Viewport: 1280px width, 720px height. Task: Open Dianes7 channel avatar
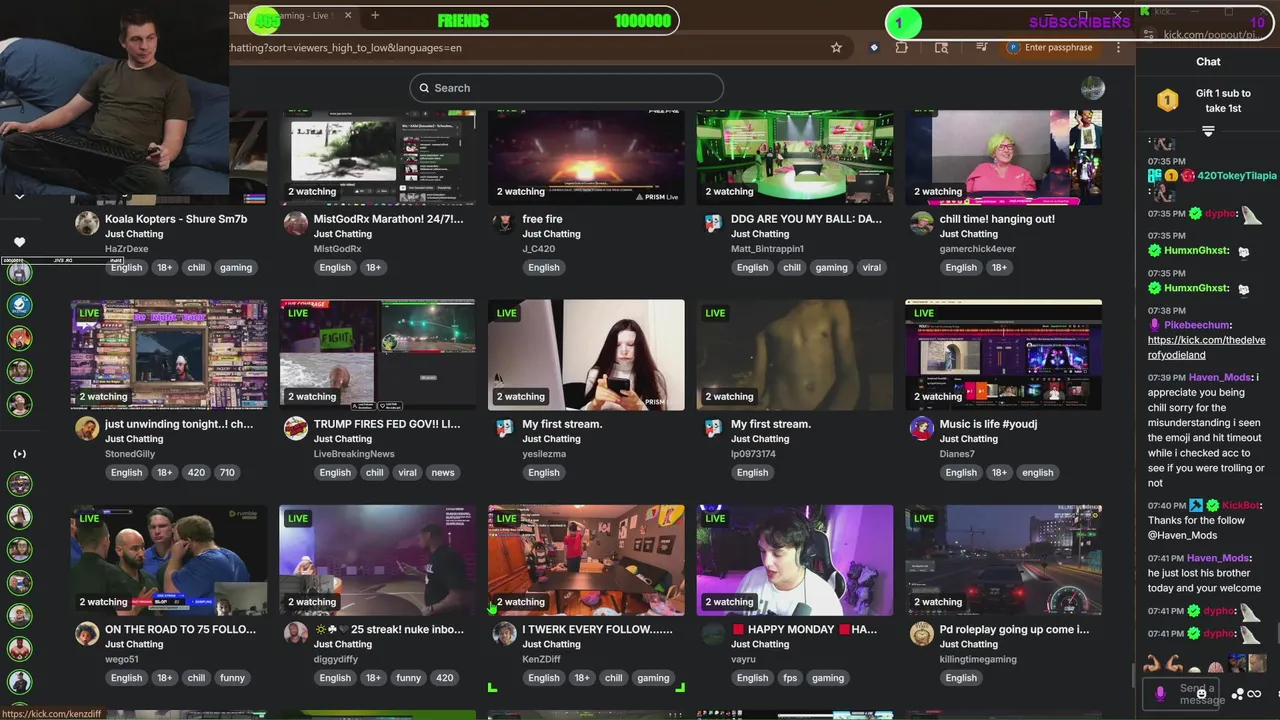(x=921, y=428)
